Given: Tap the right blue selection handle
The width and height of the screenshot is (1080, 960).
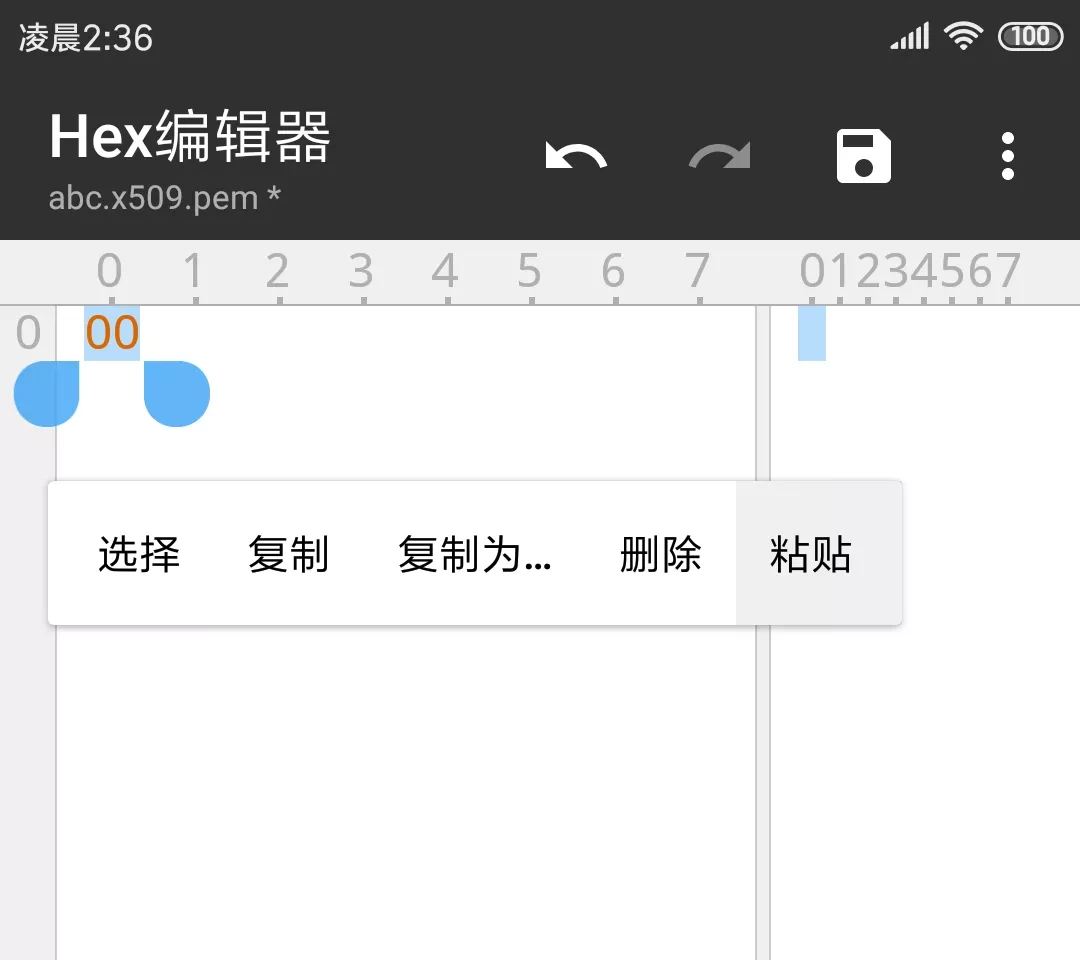Looking at the screenshot, I should click(x=177, y=393).
